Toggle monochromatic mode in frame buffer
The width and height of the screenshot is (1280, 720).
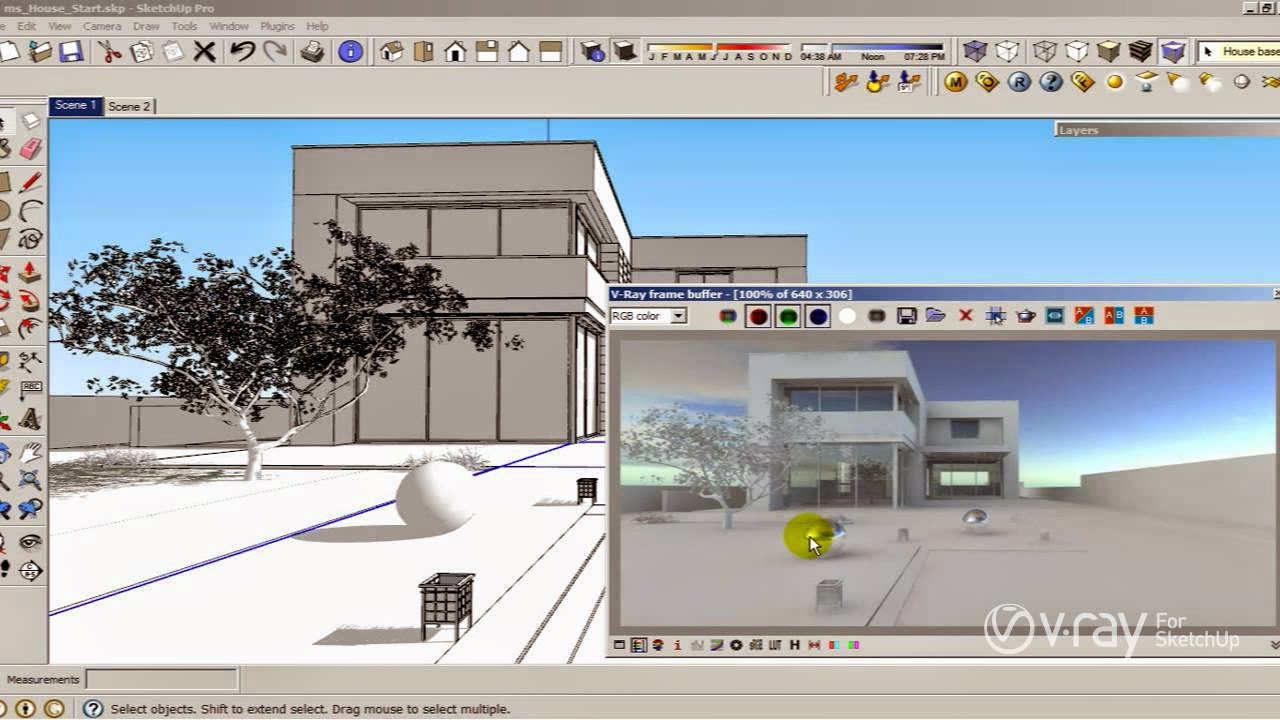point(877,316)
